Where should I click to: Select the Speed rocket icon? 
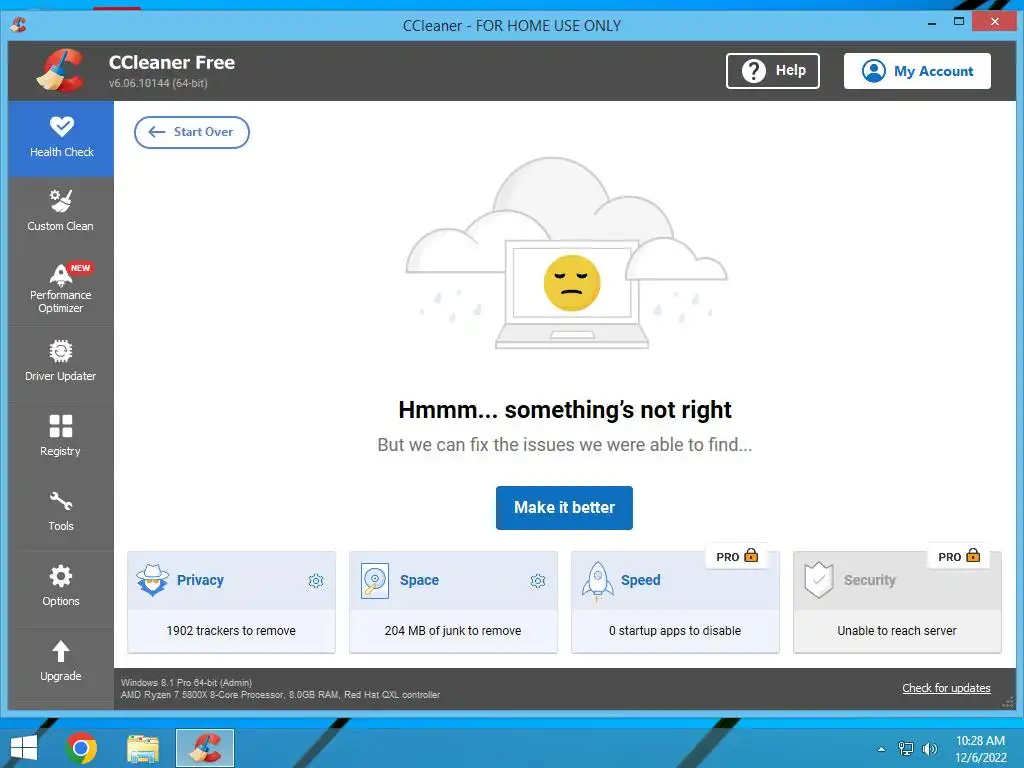(x=598, y=581)
